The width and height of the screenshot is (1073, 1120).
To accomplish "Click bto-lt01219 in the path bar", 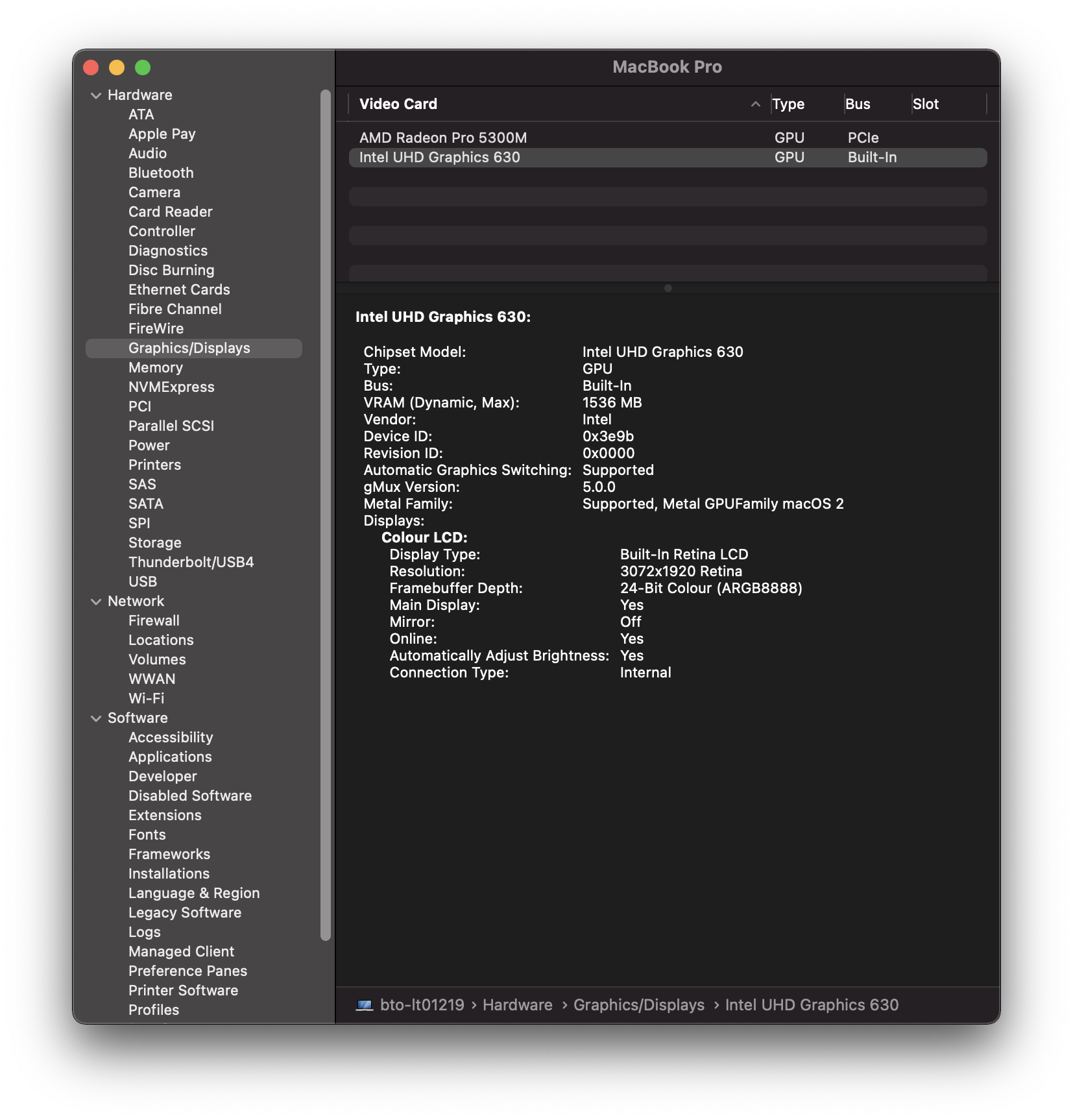I will click(422, 1005).
